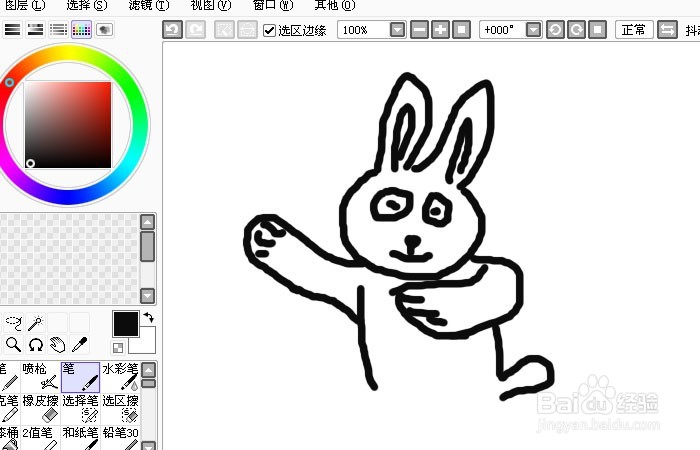This screenshot has width=700, height=450.
Task: Click the Undo arrow in toolbar
Action: tap(172, 30)
